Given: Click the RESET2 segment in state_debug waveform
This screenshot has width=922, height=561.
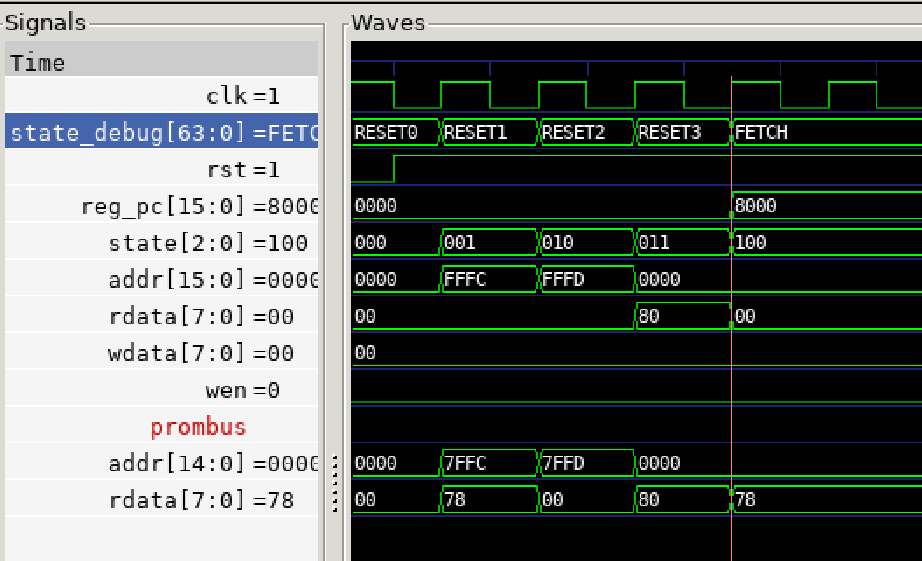Looking at the screenshot, I should pyautogui.click(x=586, y=132).
